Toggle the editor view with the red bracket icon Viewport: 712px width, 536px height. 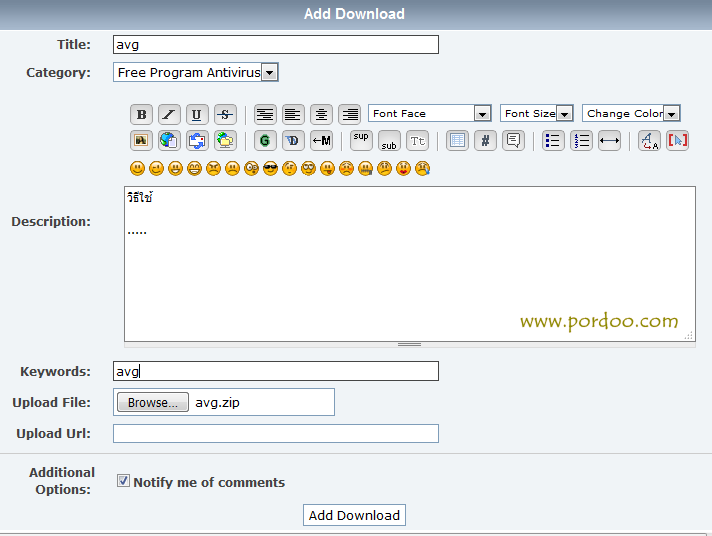[x=677, y=140]
